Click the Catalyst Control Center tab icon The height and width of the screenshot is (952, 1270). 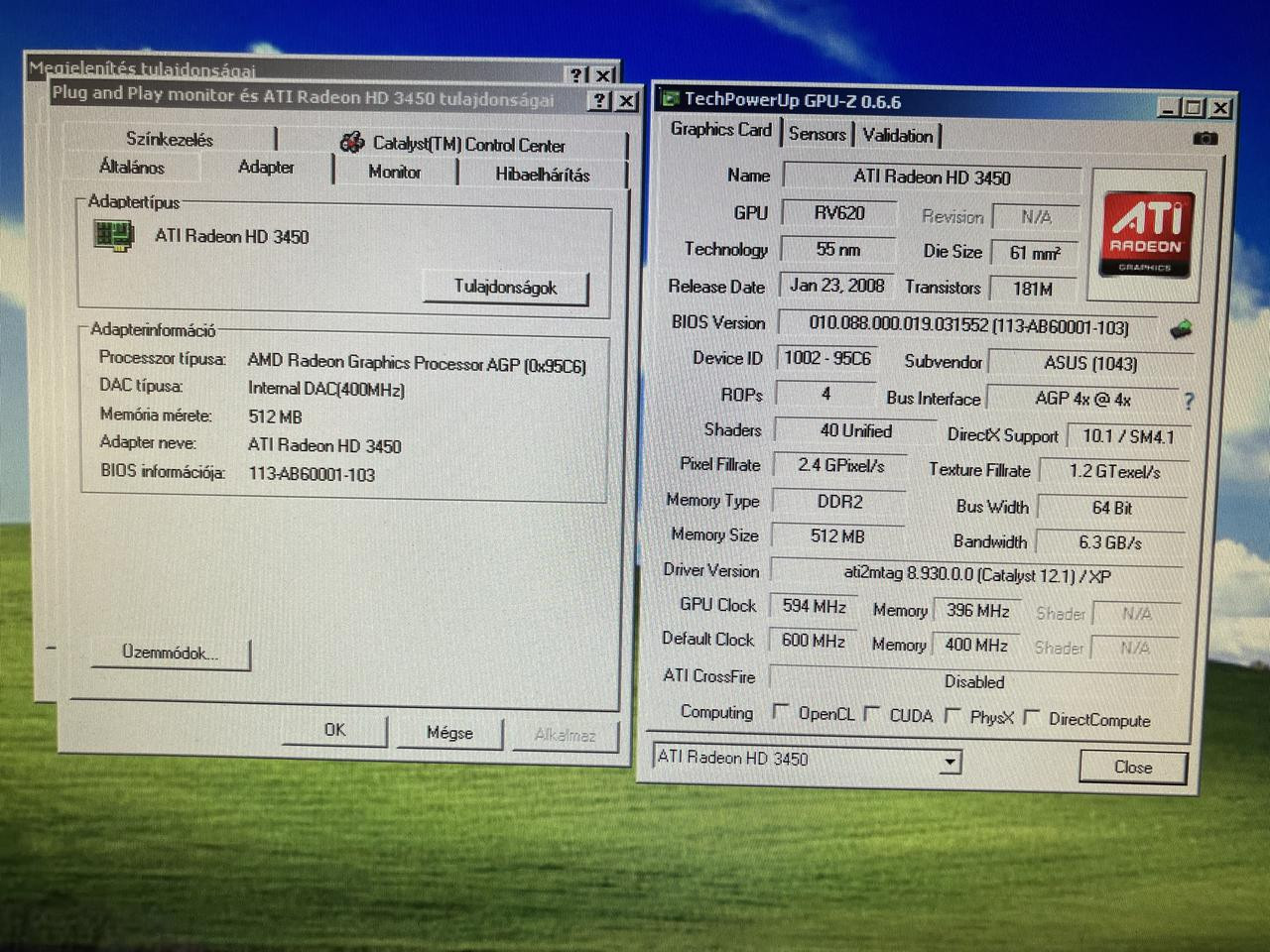pos(352,143)
